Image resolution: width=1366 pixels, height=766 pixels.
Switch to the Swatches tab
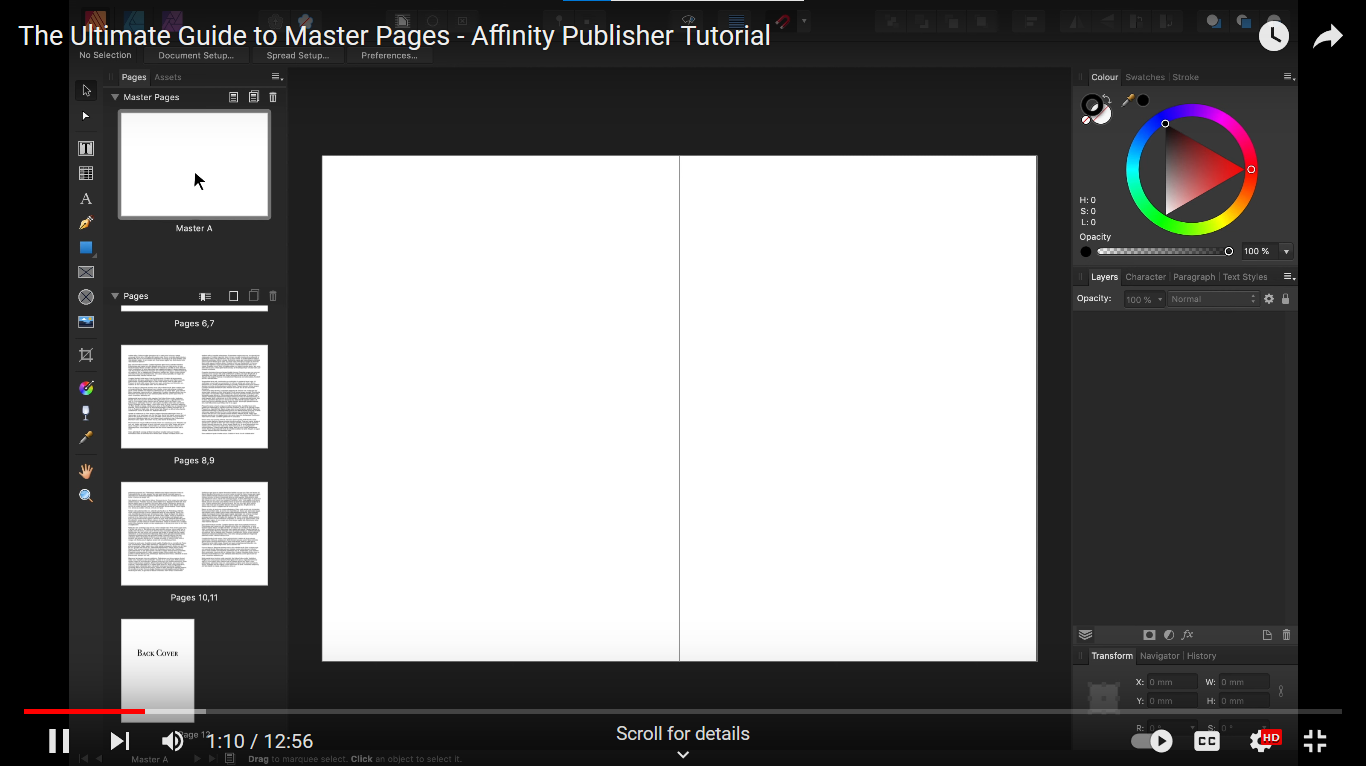coord(1145,77)
